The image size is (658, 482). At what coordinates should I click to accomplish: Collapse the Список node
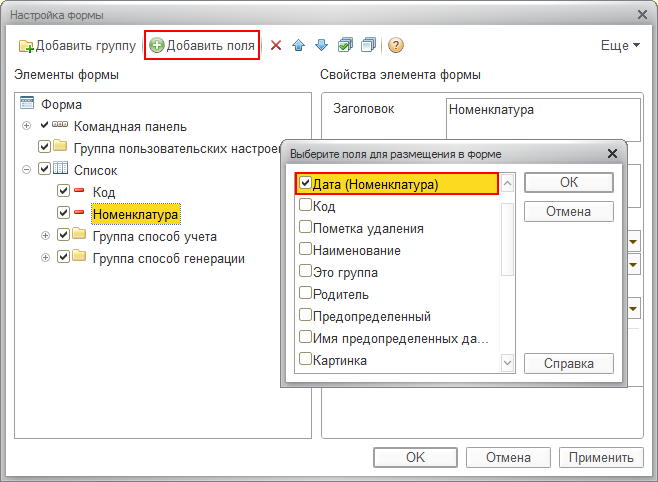26,170
